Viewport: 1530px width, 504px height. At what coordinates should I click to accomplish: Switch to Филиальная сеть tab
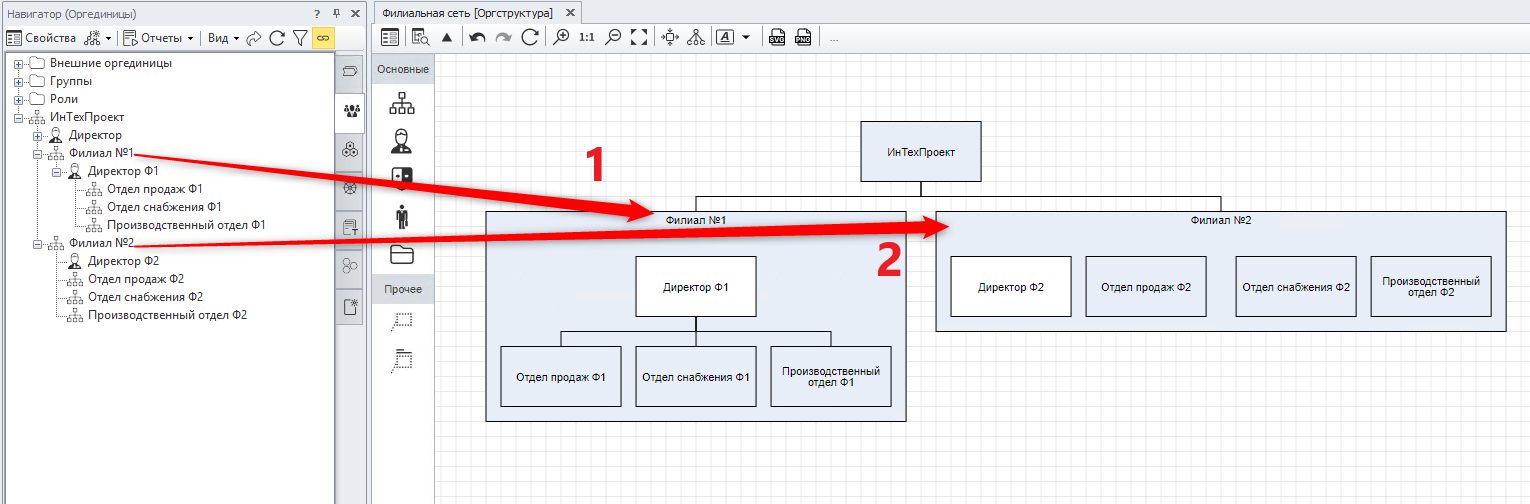tap(467, 13)
